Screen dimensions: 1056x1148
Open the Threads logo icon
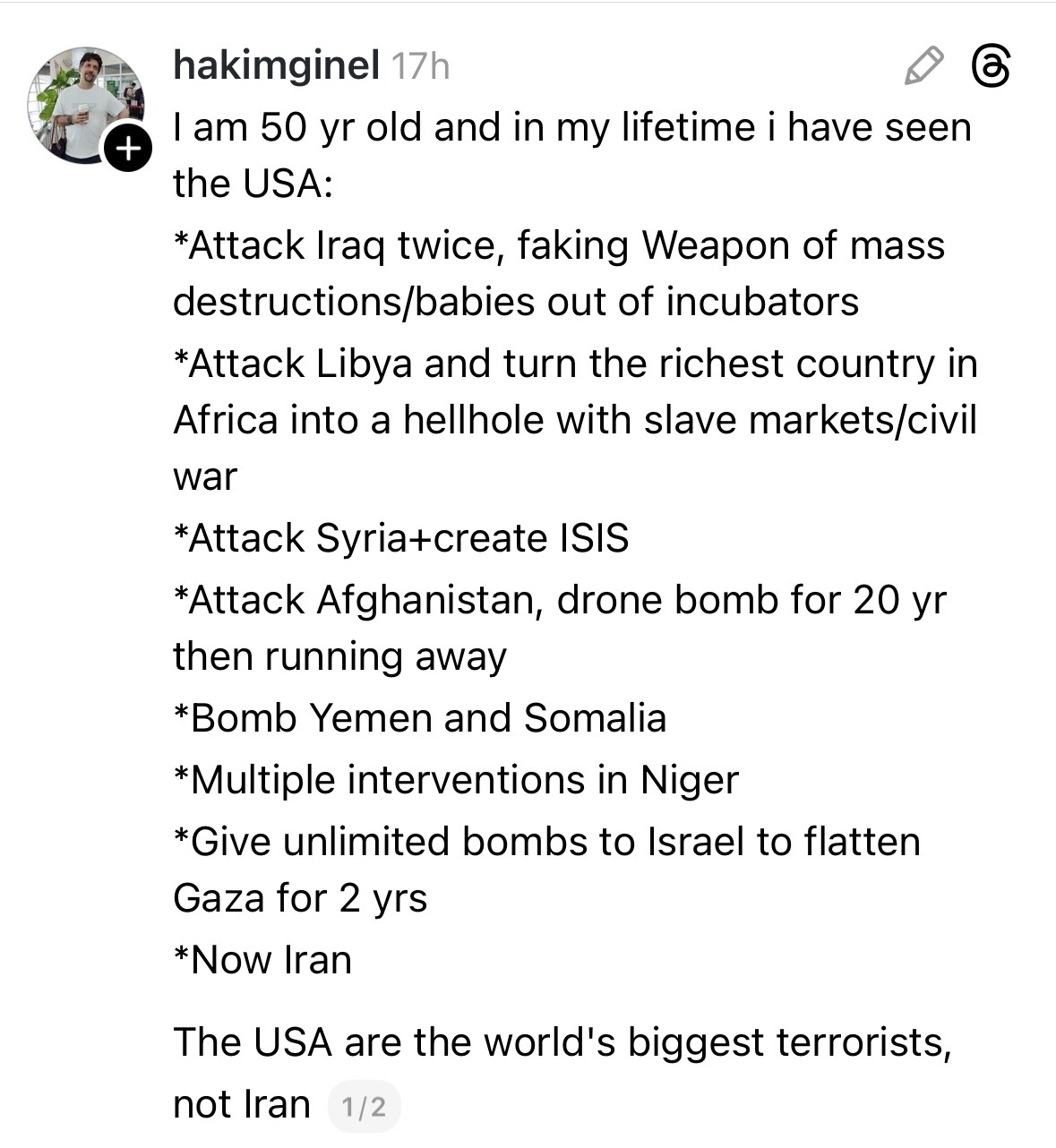pos(991,67)
